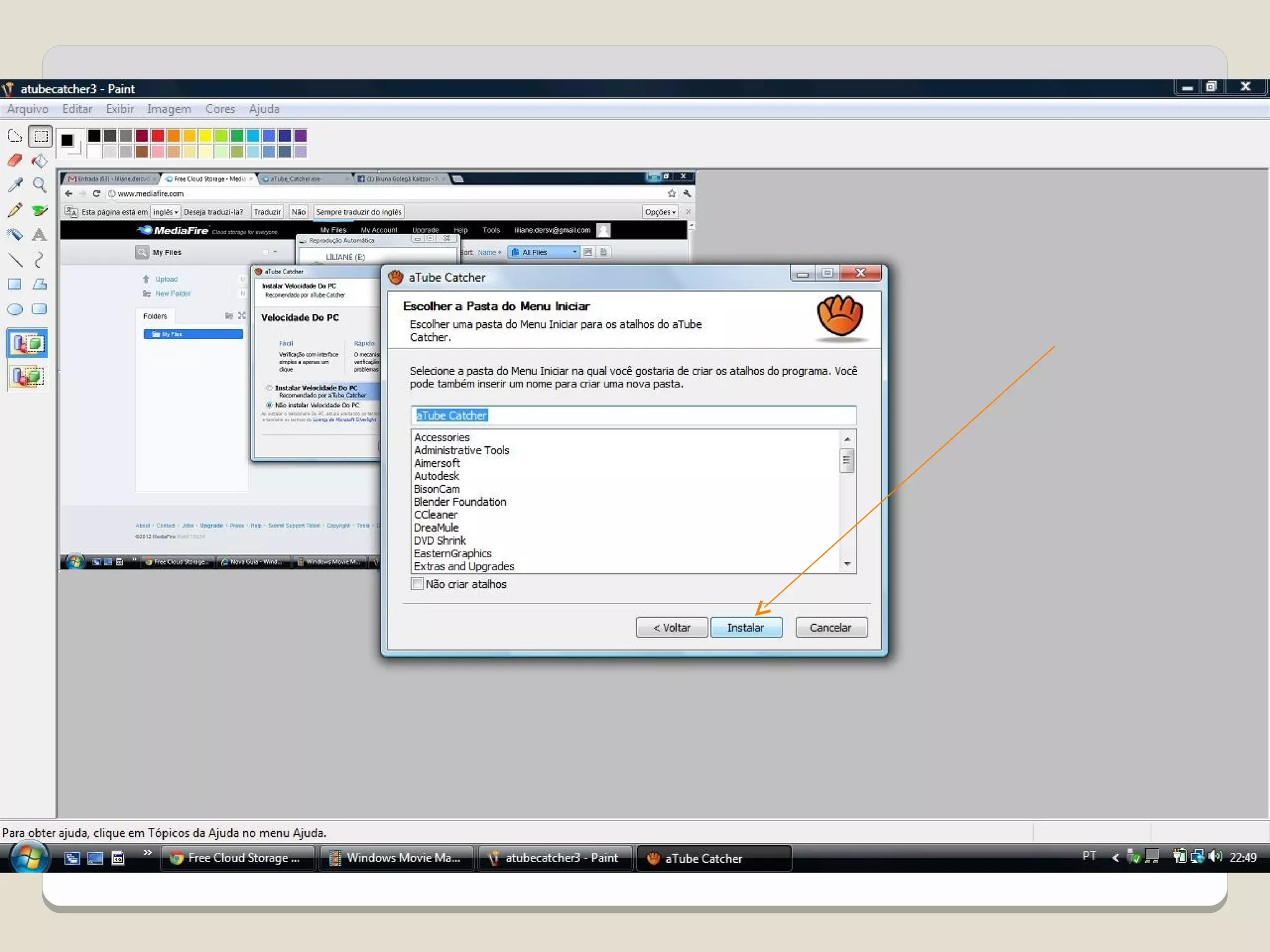Select the Fill with color bucket tool

tap(40, 161)
